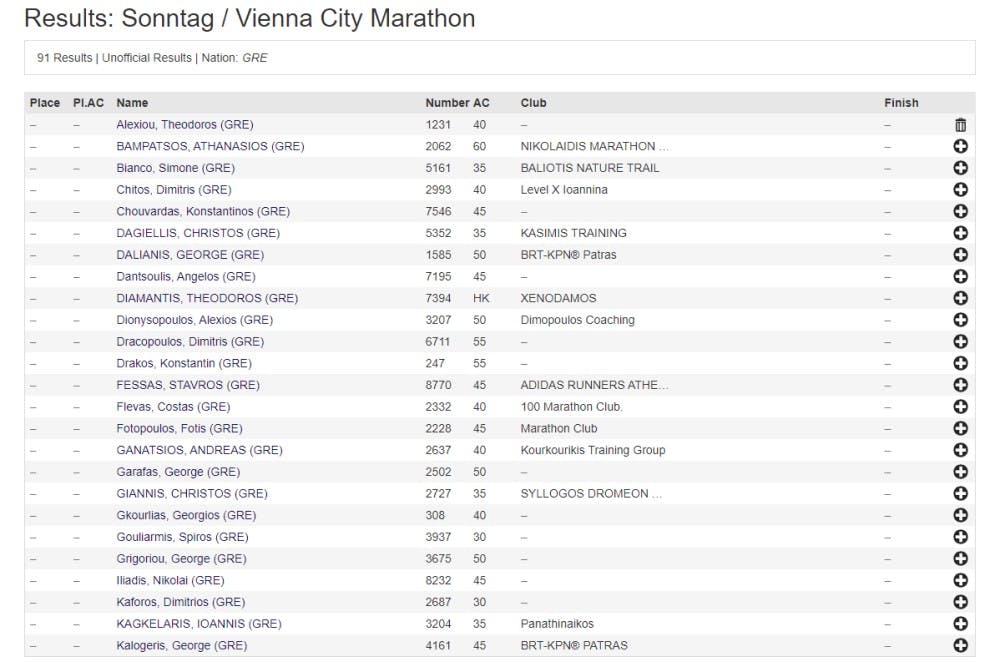Click plus icon for Kalogeris, George

[x=961, y=645]
